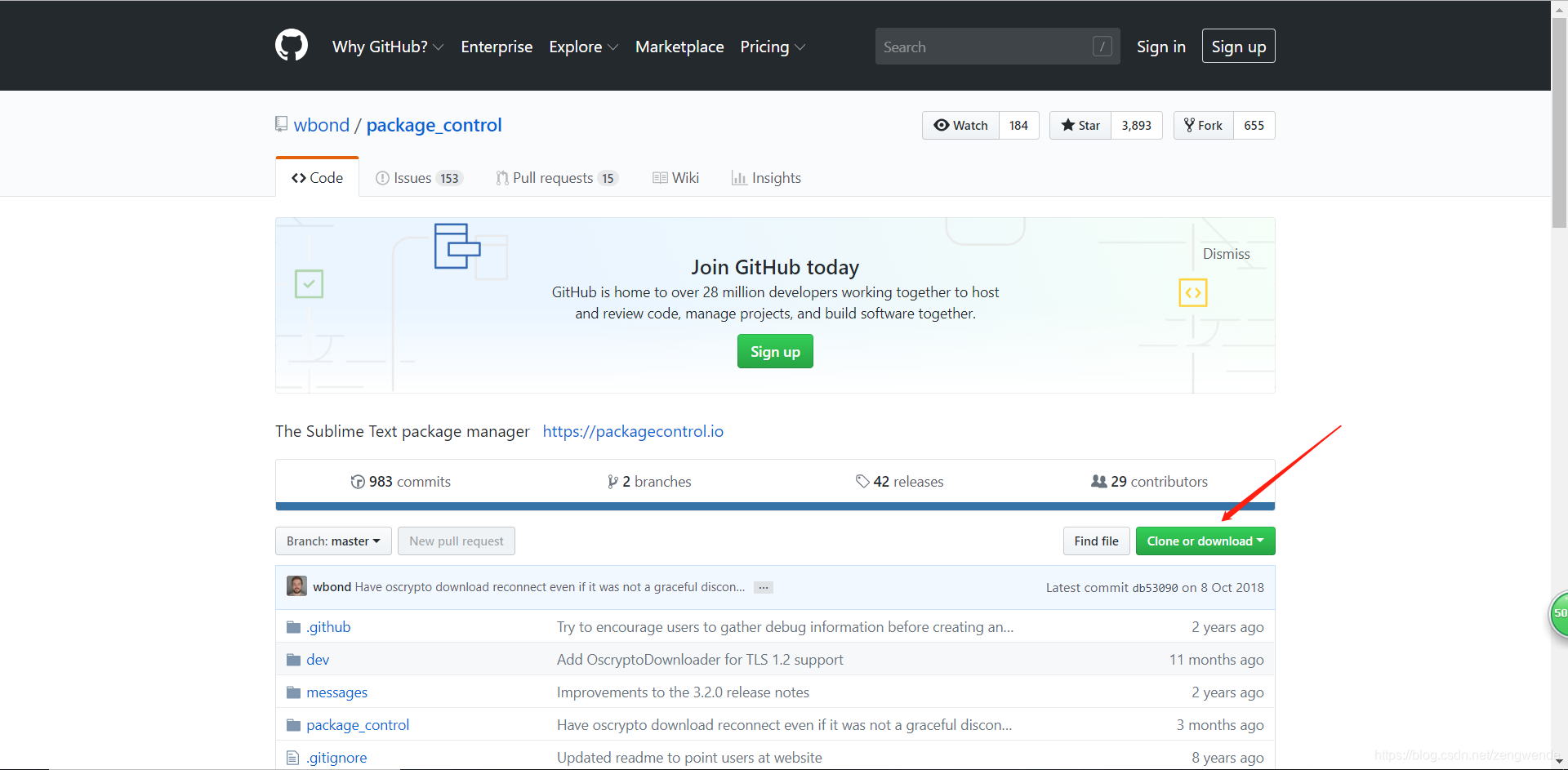Open the Branch: master selector
Screen dimensions: 1568x770
(333, 541)
